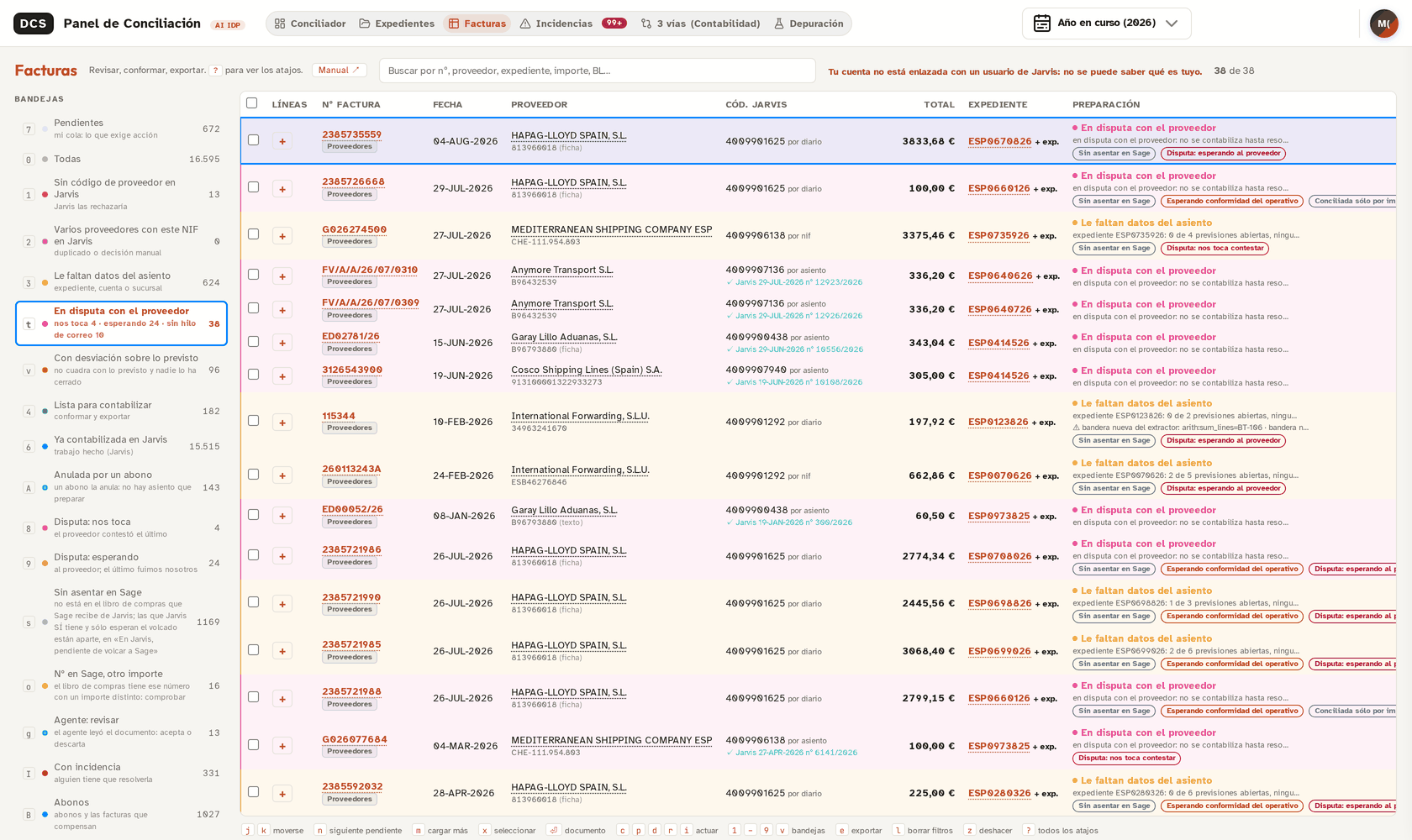Select the Pendientes tray
This screenshot has width=1412, height=840.
tap(121, 129)
